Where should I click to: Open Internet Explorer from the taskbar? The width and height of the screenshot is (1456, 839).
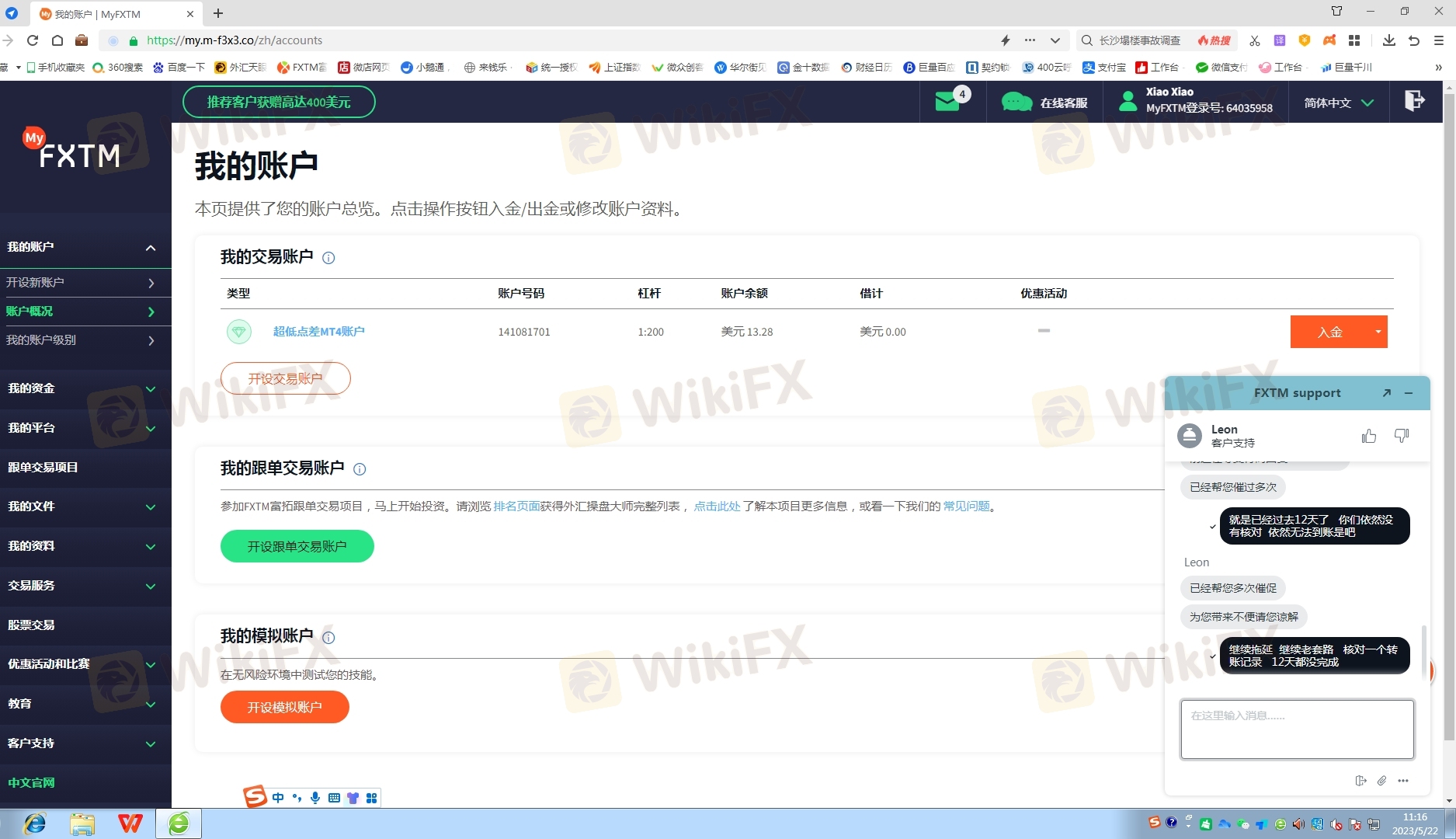(34, 823)
